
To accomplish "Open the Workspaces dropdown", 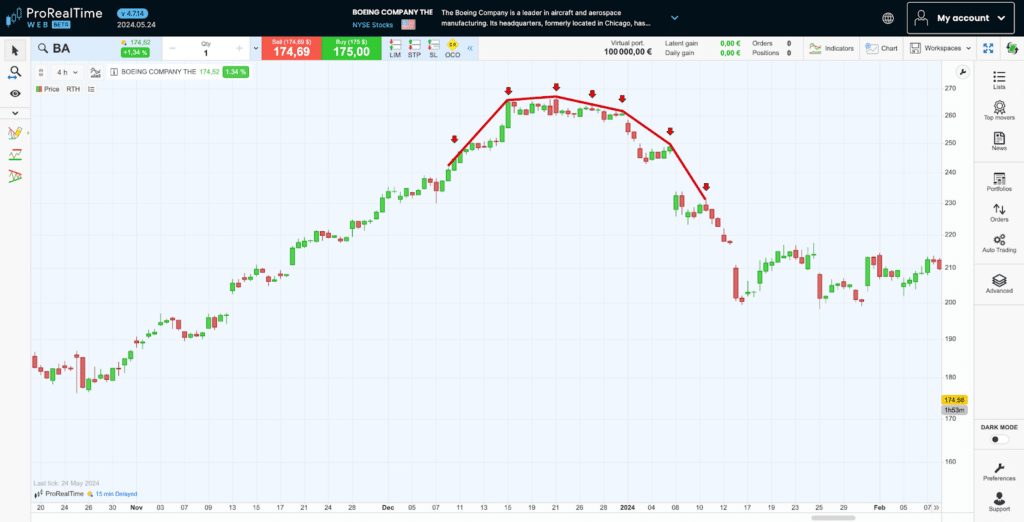I will pyautogui.click(x=940, y=48).
